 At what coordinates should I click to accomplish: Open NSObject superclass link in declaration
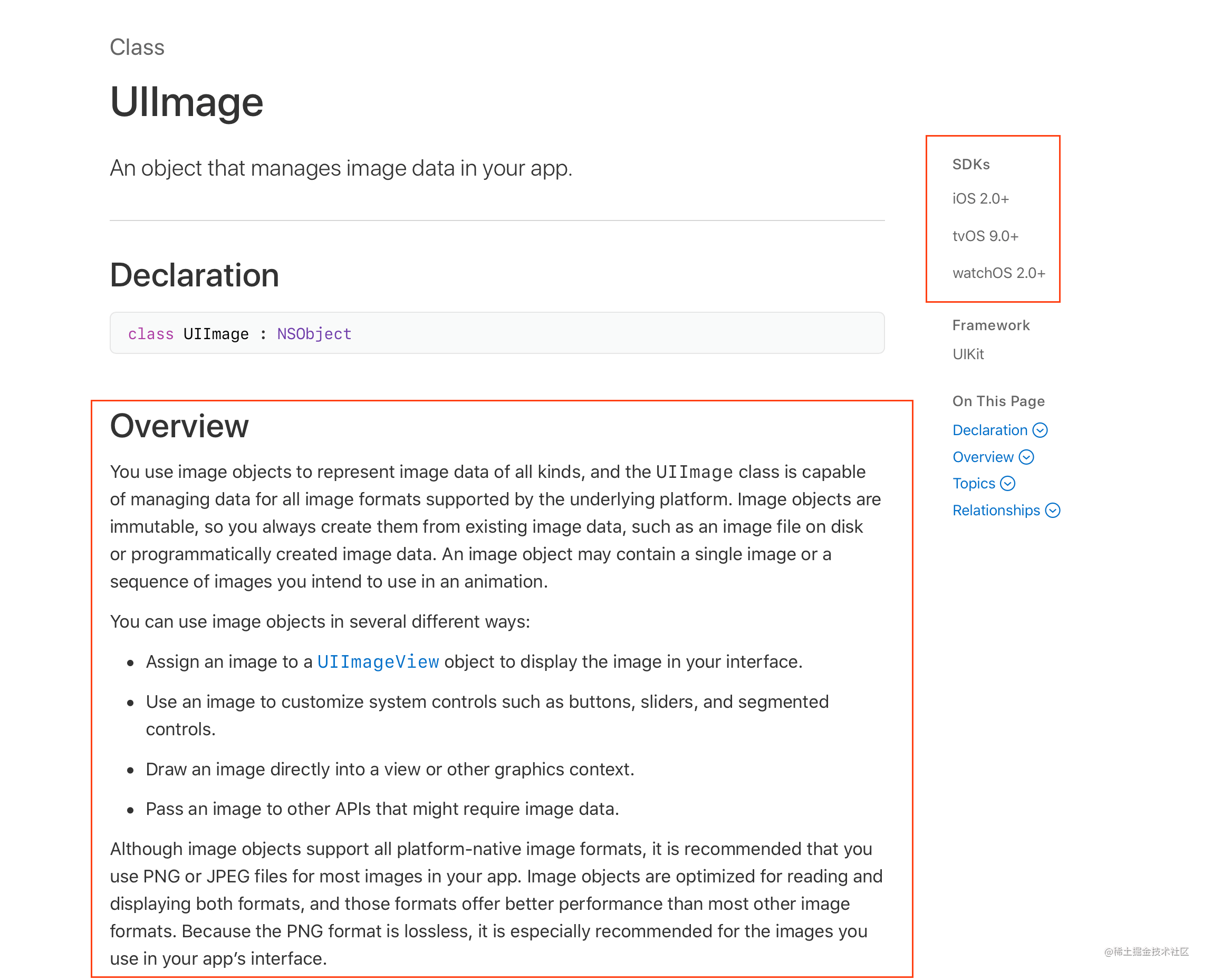[314, 334]
